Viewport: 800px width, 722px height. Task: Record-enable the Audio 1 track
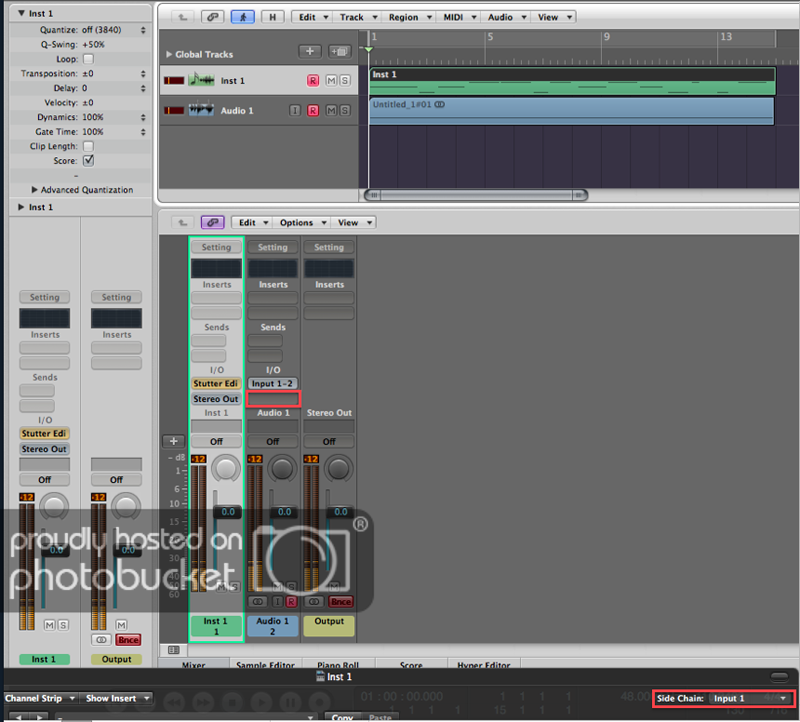pos(313,110)
